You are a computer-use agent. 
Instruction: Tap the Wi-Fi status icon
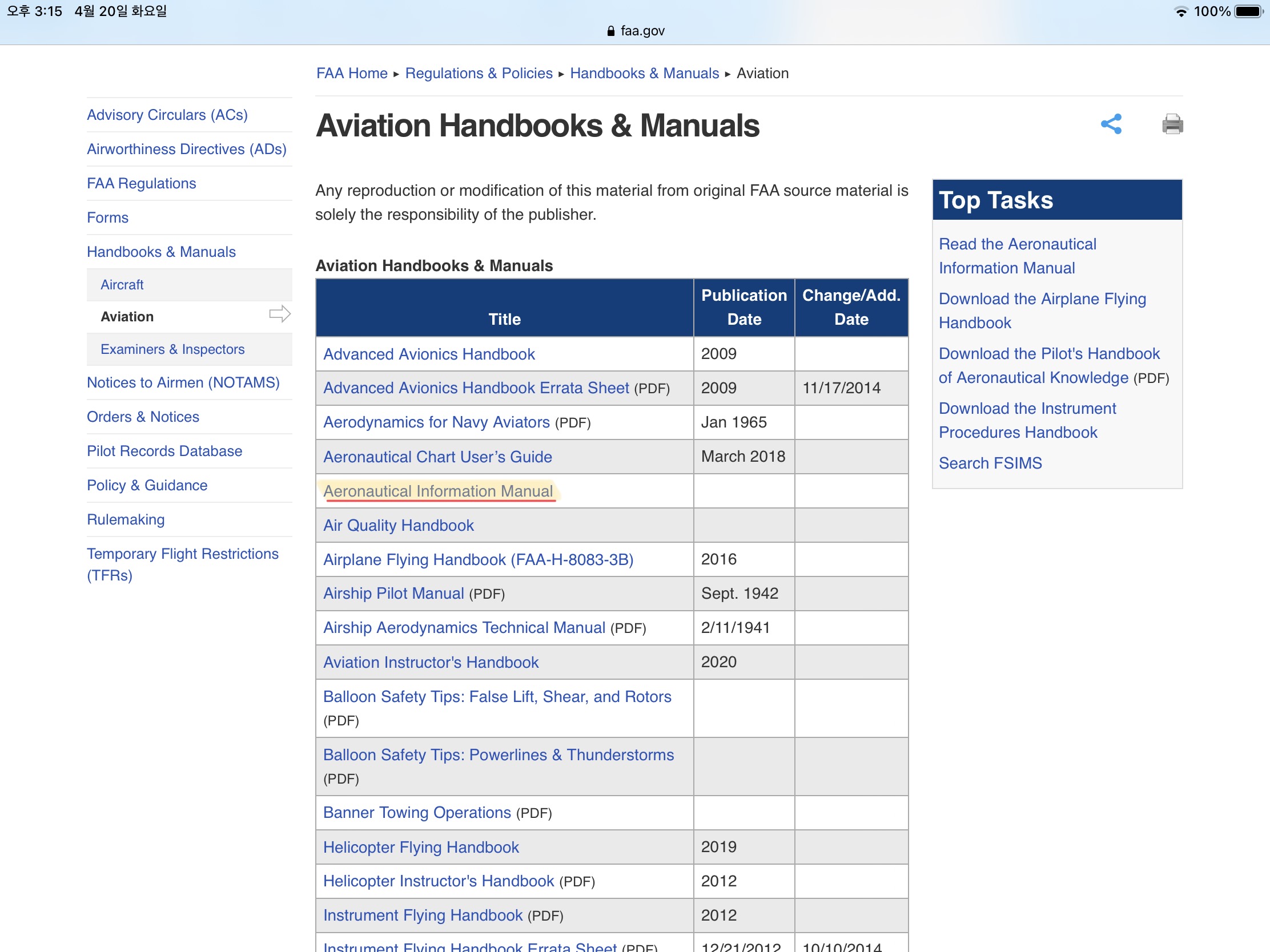point(1181,11)
